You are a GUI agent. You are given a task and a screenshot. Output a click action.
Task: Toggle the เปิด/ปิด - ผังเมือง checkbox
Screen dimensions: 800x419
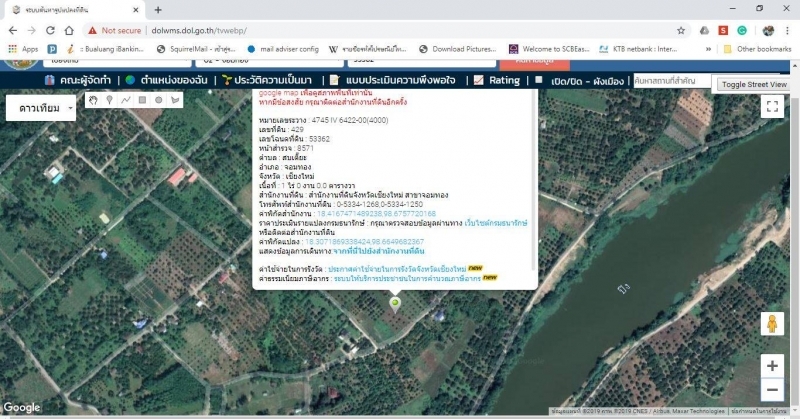pos(539,80)
